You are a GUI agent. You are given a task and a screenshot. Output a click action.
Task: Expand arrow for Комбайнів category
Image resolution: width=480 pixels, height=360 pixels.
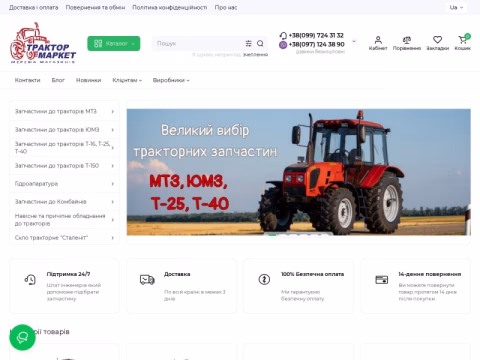(x=113, y=202)
